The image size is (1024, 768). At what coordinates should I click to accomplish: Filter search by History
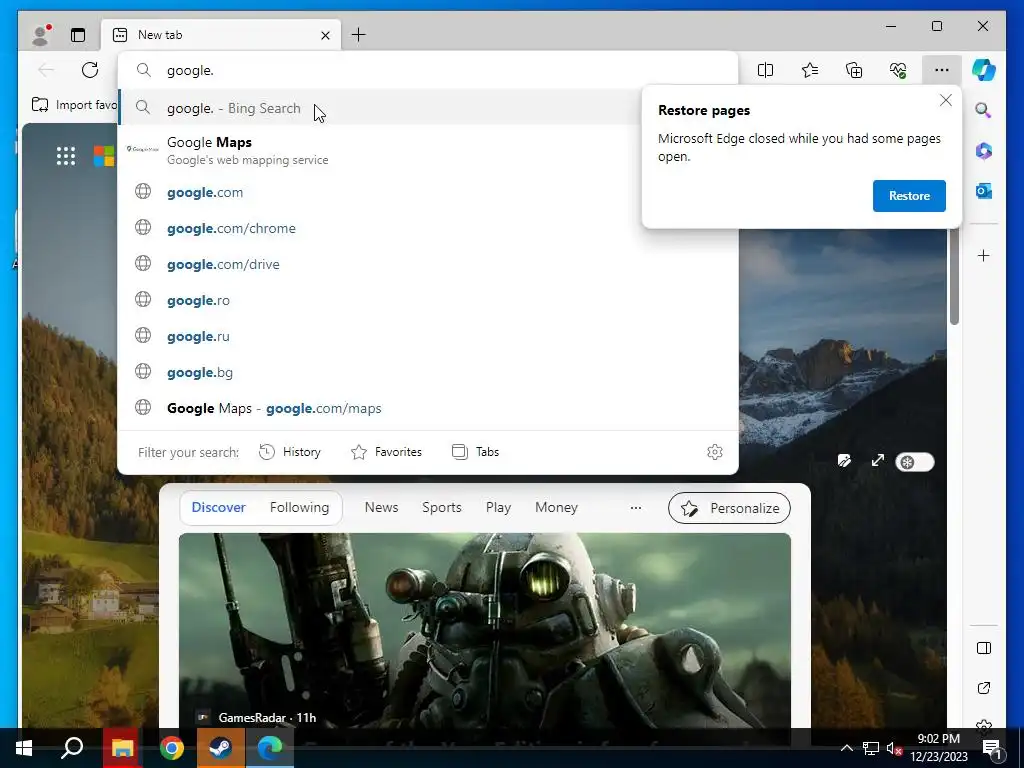click(x=290, y=452)
